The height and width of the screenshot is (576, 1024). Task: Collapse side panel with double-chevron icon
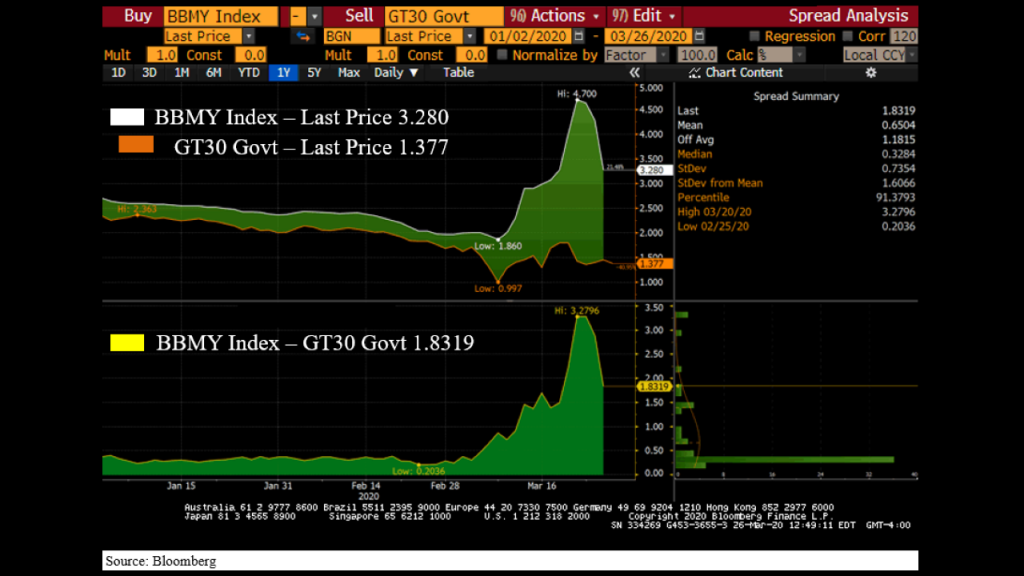pos(635,73)
